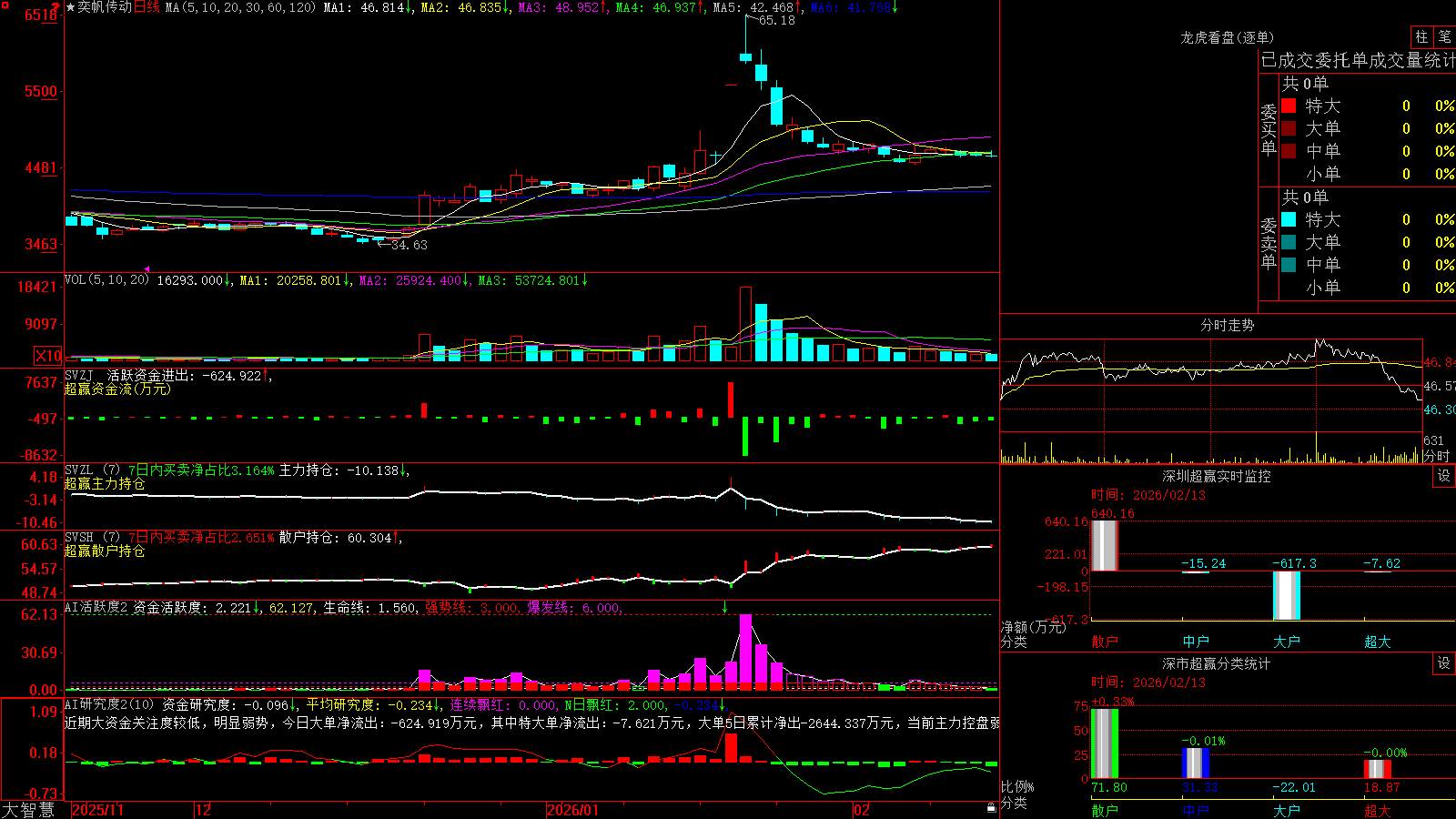Click the 超赢资金流(万元) label

[x=117, y=389]
